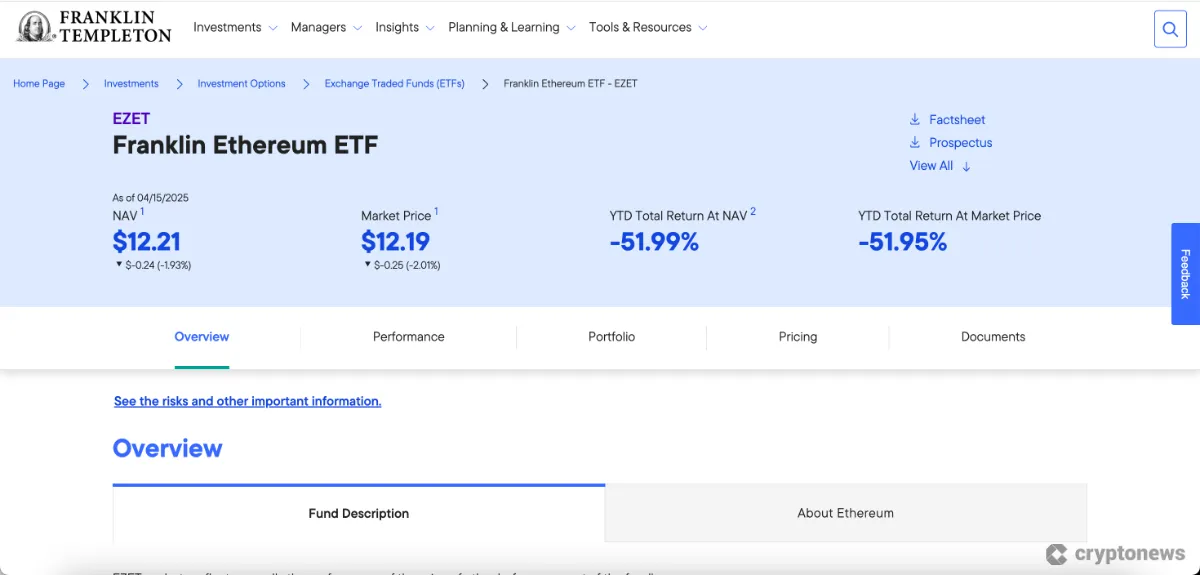Click the -51.99% YTD NAV return
1200x575 pixels.
(654, 241)
